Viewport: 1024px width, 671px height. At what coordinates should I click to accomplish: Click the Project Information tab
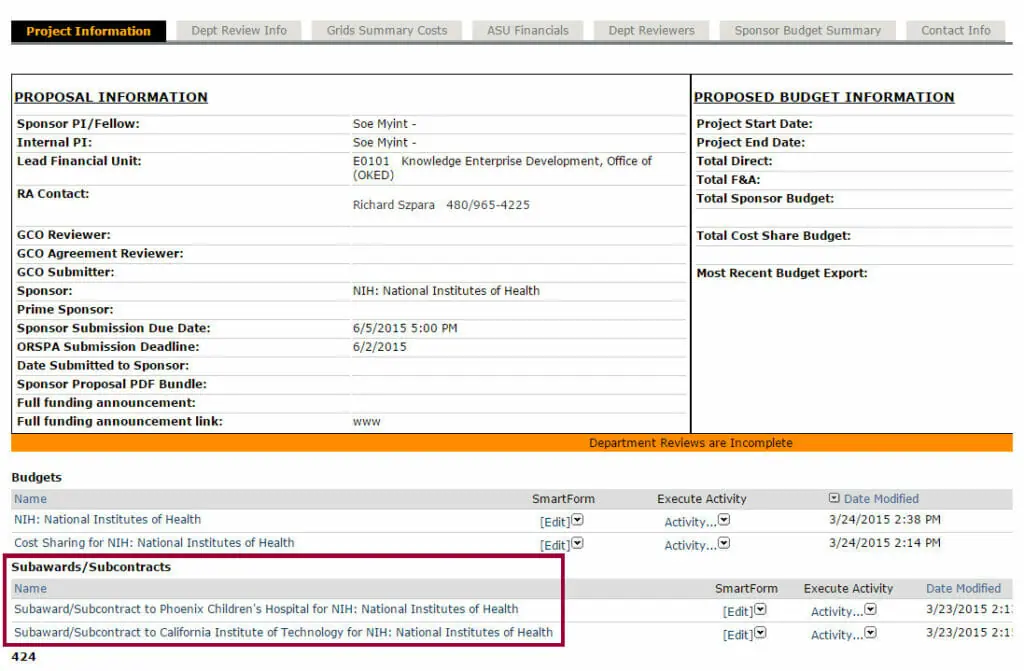click(88, 31)
